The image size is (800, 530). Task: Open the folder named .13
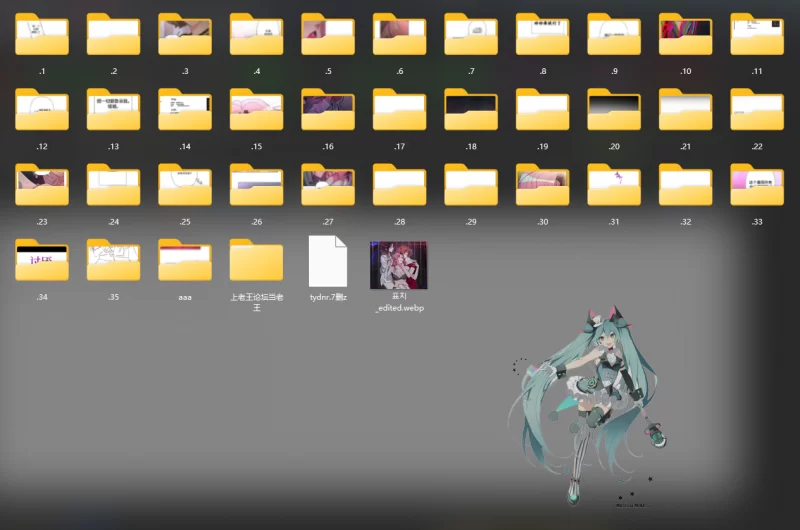113,109
